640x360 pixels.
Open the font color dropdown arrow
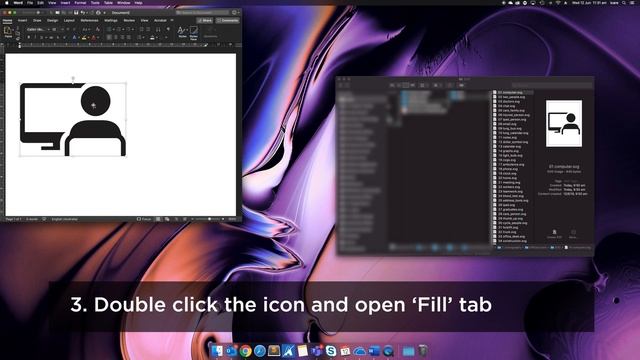click(x=98, y=37)
